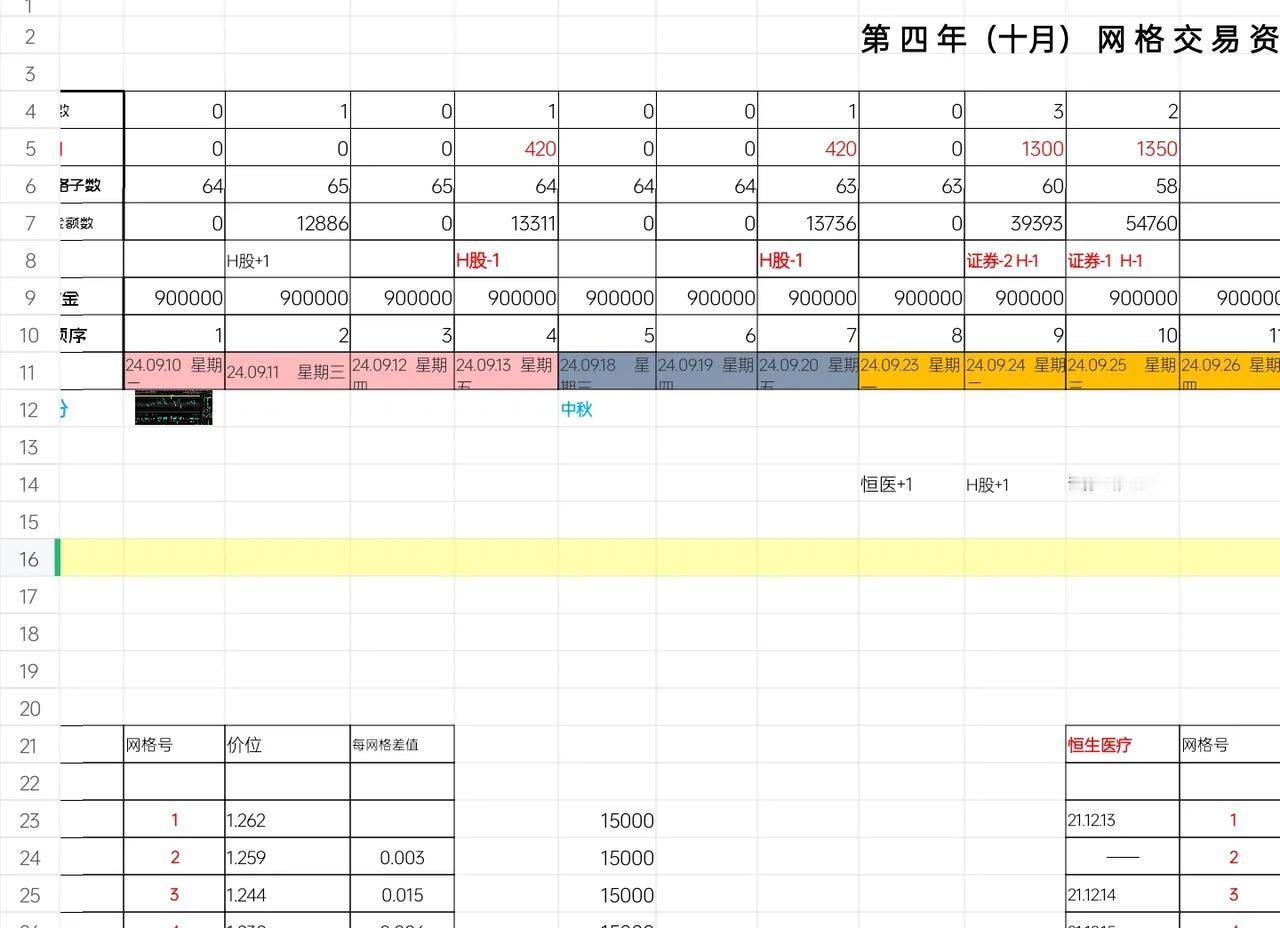This screenshot has height=928, width=1280.
Task: Select the difference value 0.015
Action: click(x=402, y=895)
